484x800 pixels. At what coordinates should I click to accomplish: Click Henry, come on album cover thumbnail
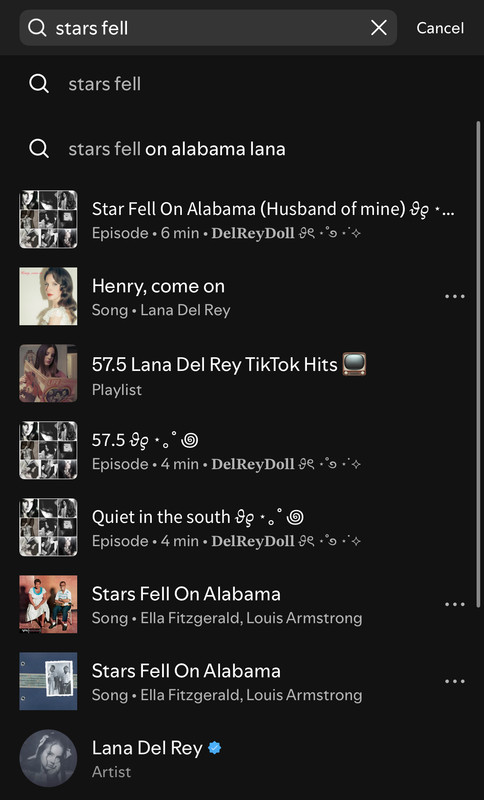48,296
